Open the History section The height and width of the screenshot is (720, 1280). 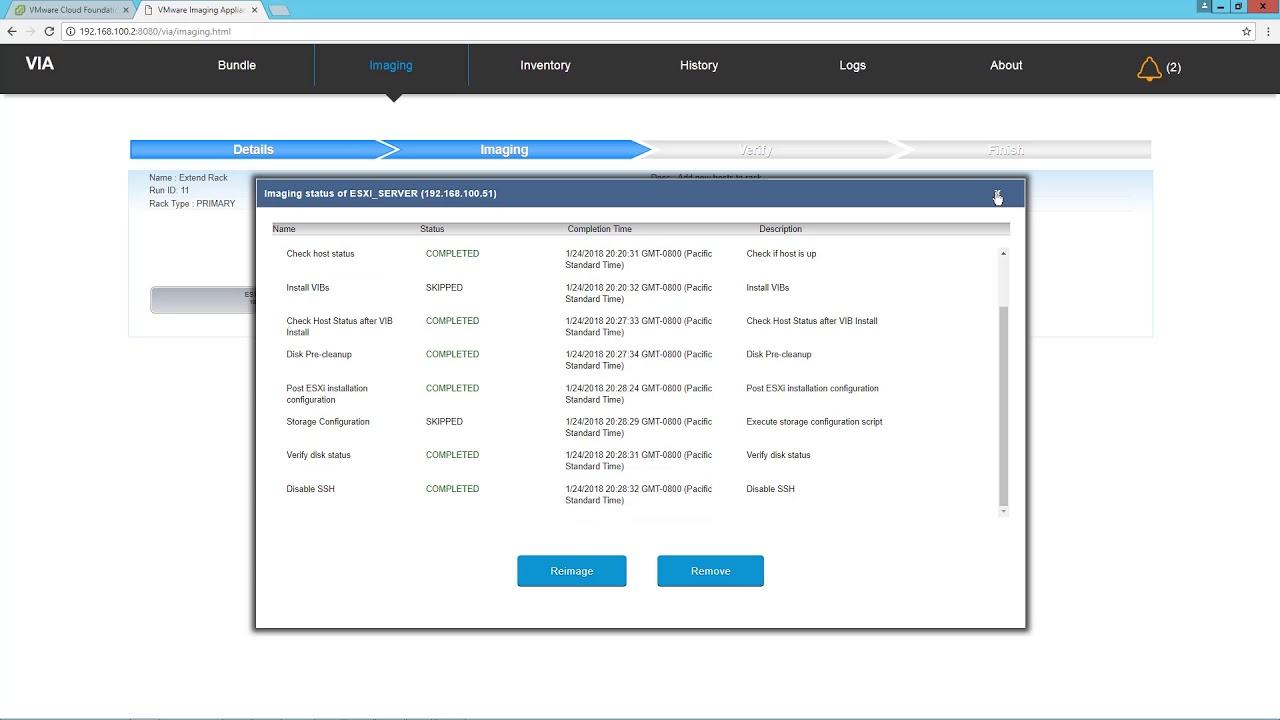pyautogui.click(x=699, y=65)
